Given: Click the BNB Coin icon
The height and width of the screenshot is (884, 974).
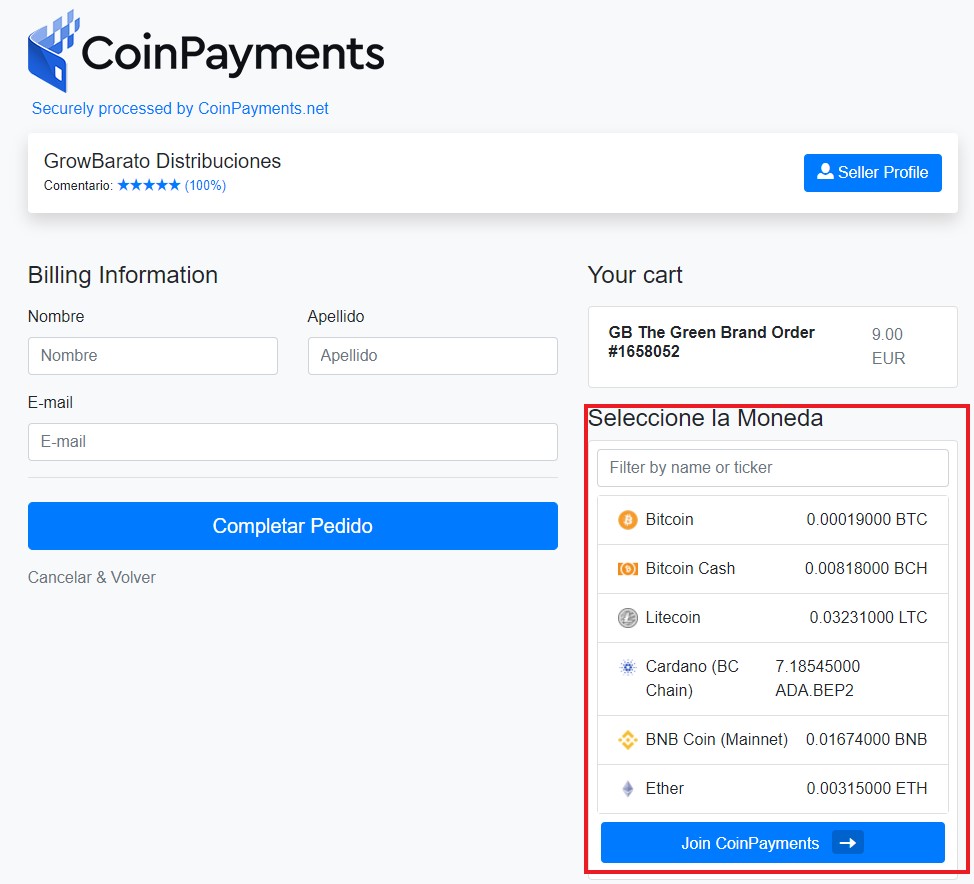Looking at the screenshot, I should click(627, 740).
